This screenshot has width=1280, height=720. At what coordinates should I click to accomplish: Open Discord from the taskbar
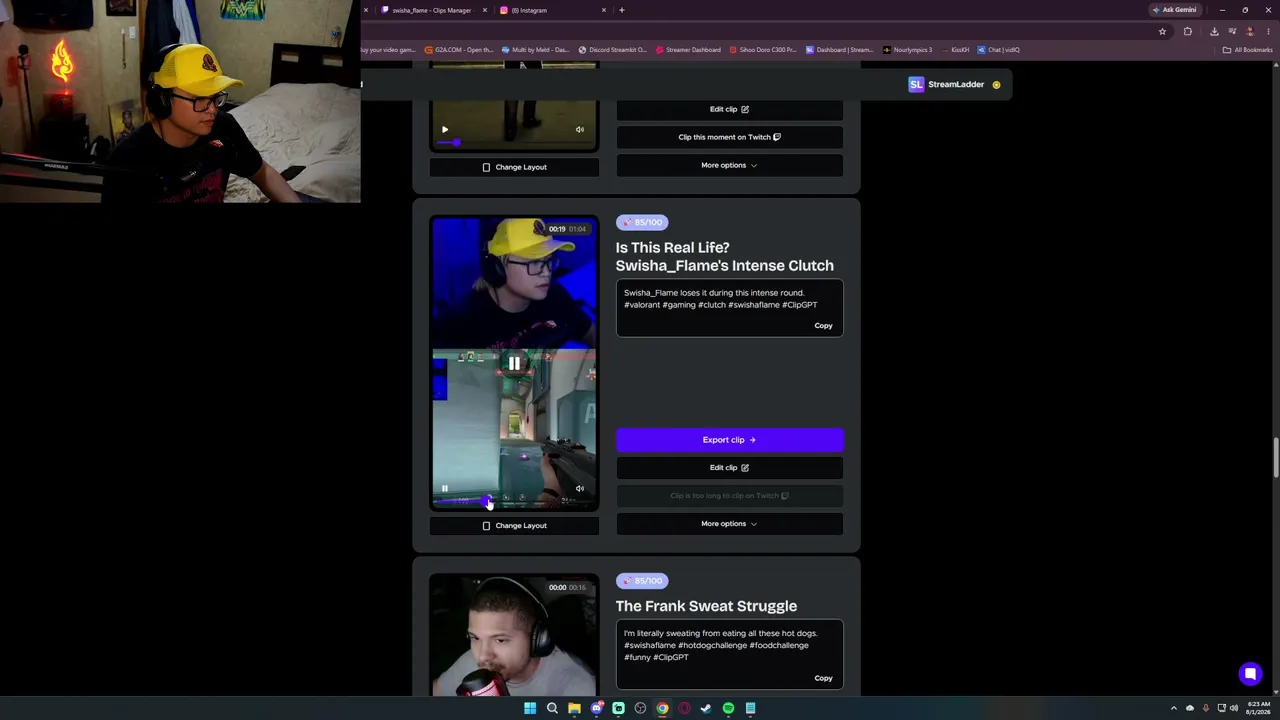(596, 708)
